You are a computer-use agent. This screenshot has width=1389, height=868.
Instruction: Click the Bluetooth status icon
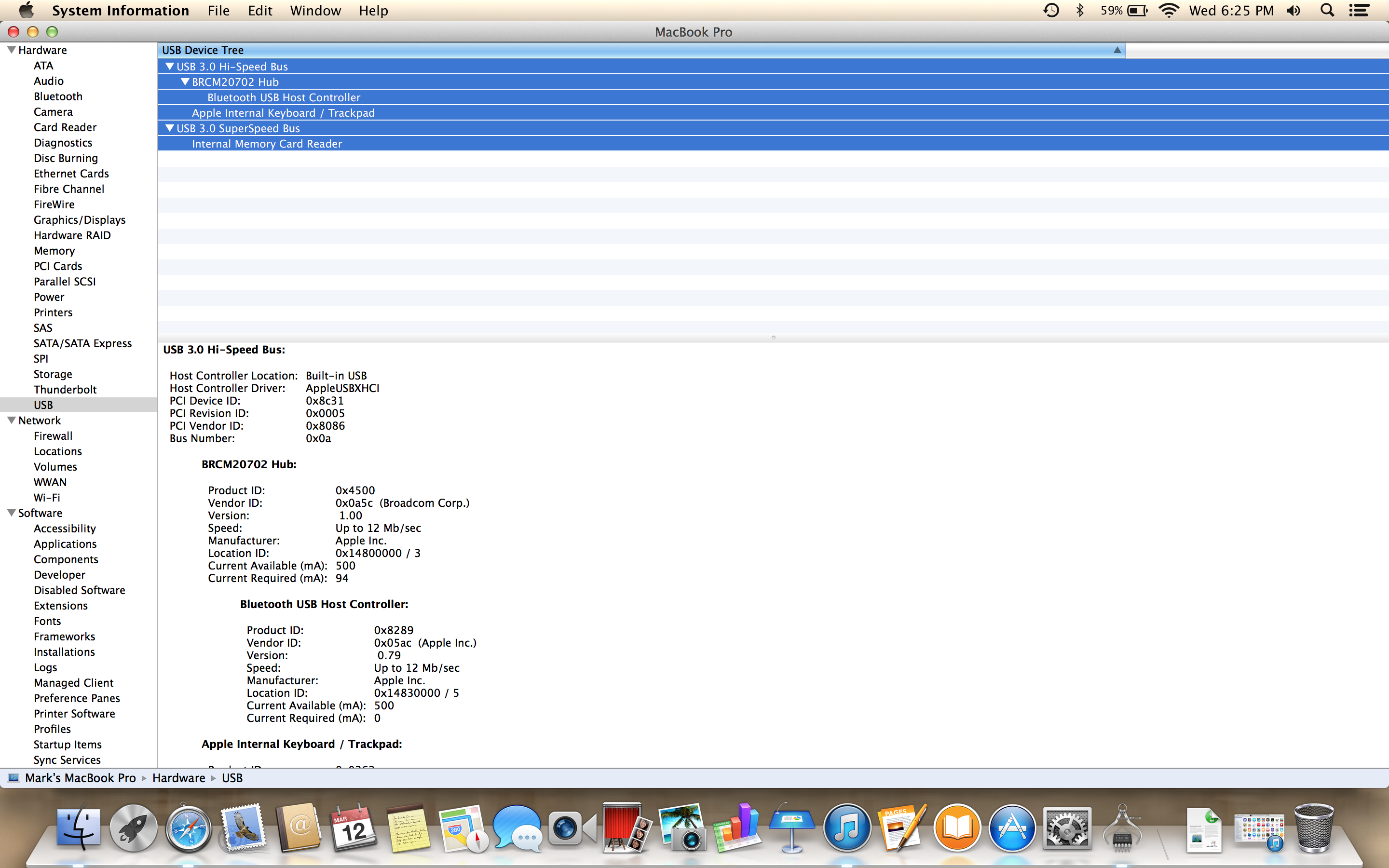[x=1080, y=10]
